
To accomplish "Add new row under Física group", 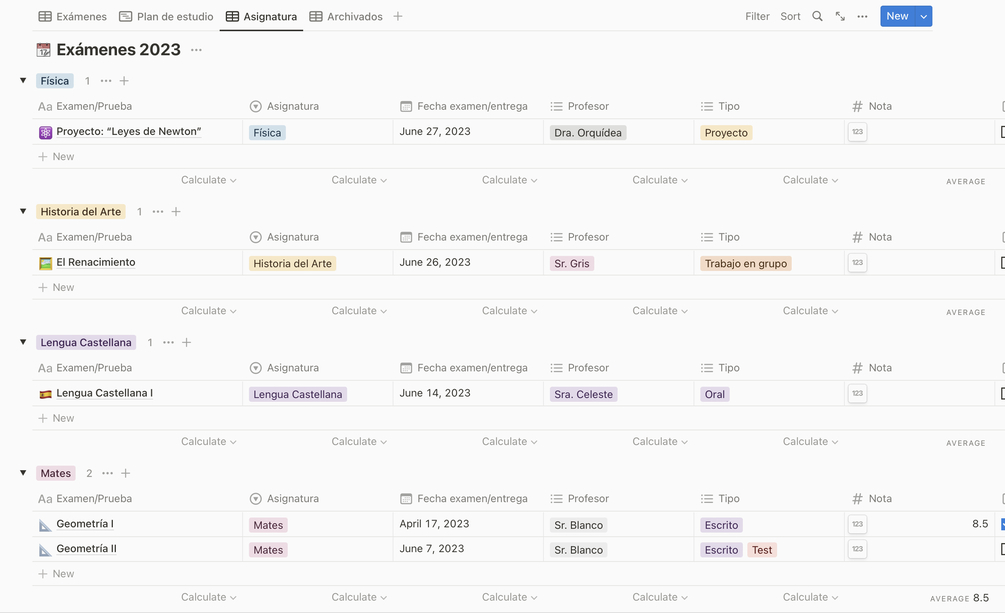I will pyautogui.click(x=56, y=157).
